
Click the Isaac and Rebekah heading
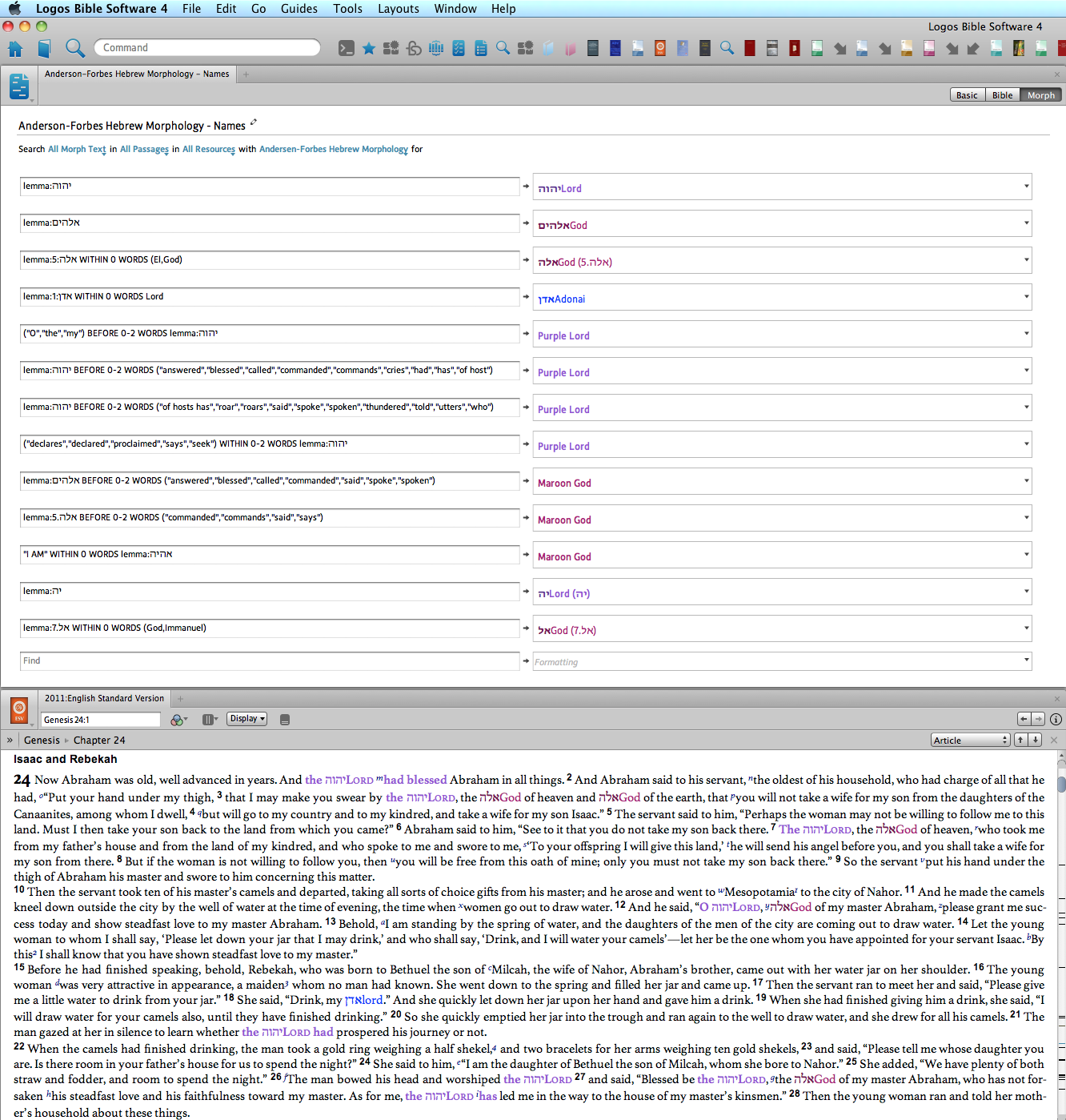[x=66, y=759]
